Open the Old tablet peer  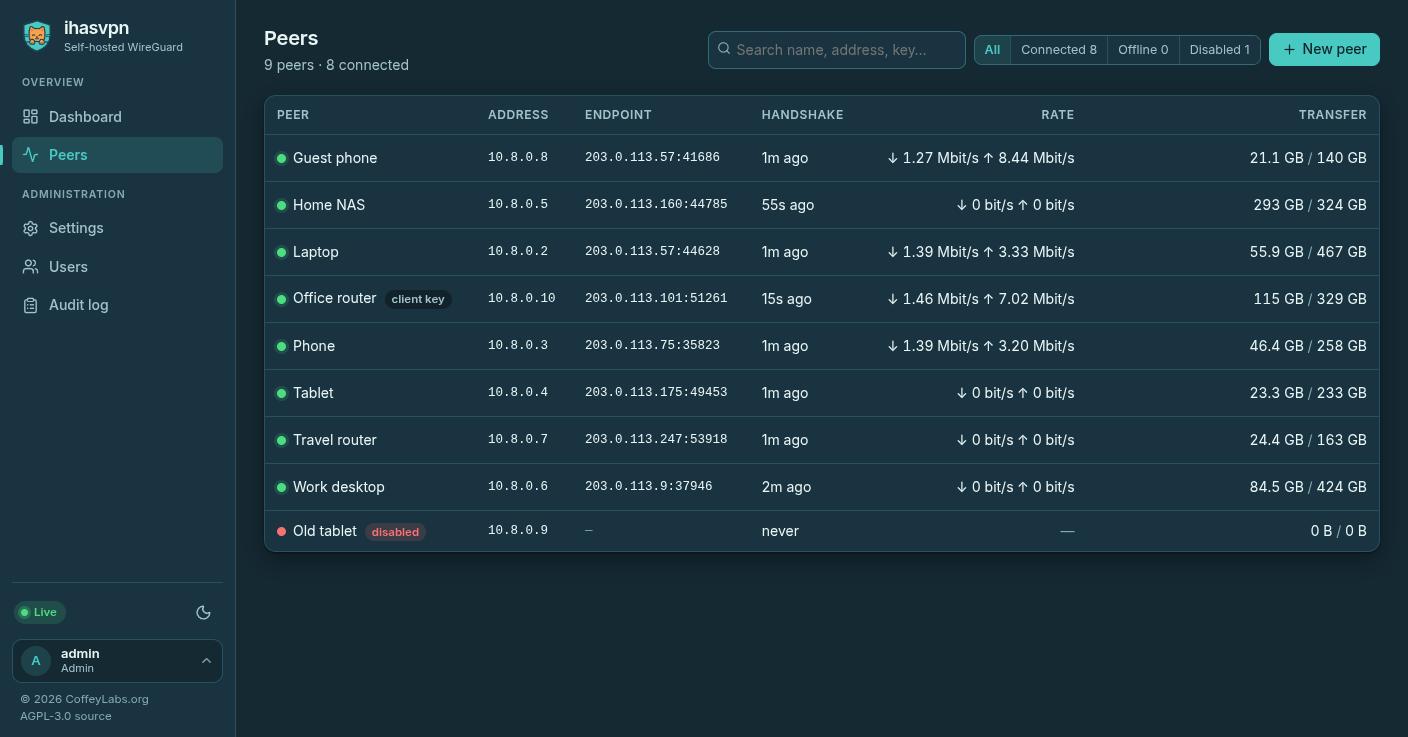click(x=325, y=531)
